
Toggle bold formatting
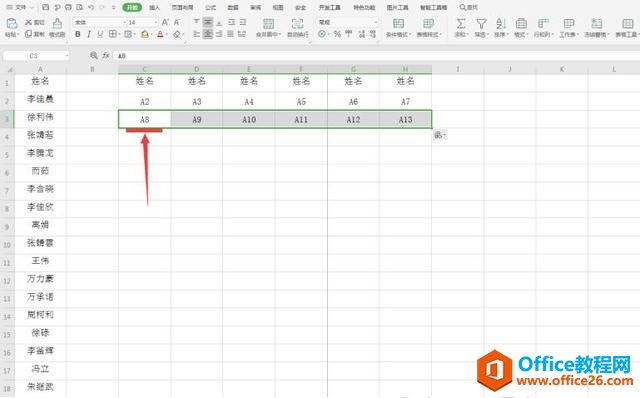click(78, 34)
